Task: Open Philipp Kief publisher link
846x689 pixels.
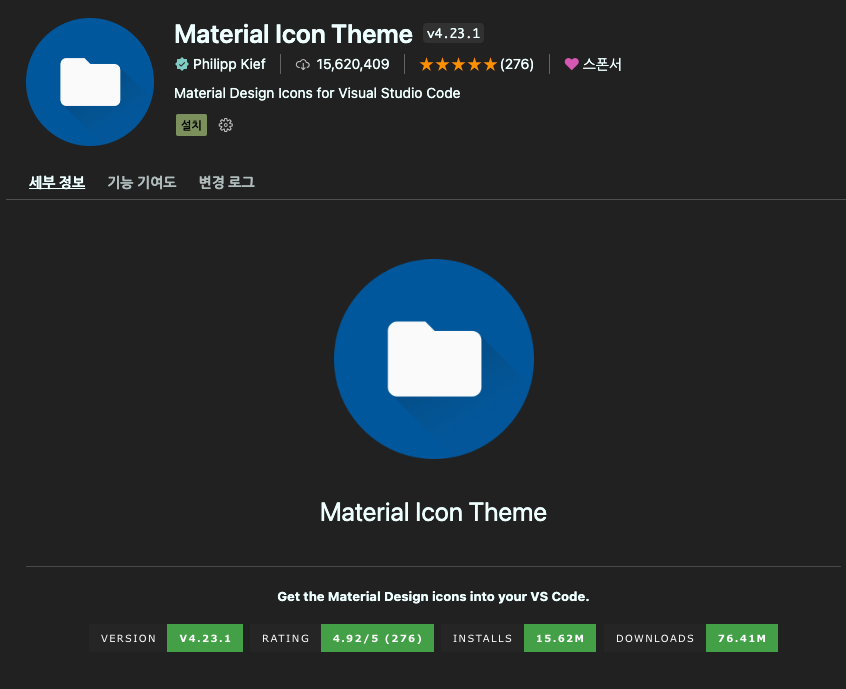Action: click(229, 64)
